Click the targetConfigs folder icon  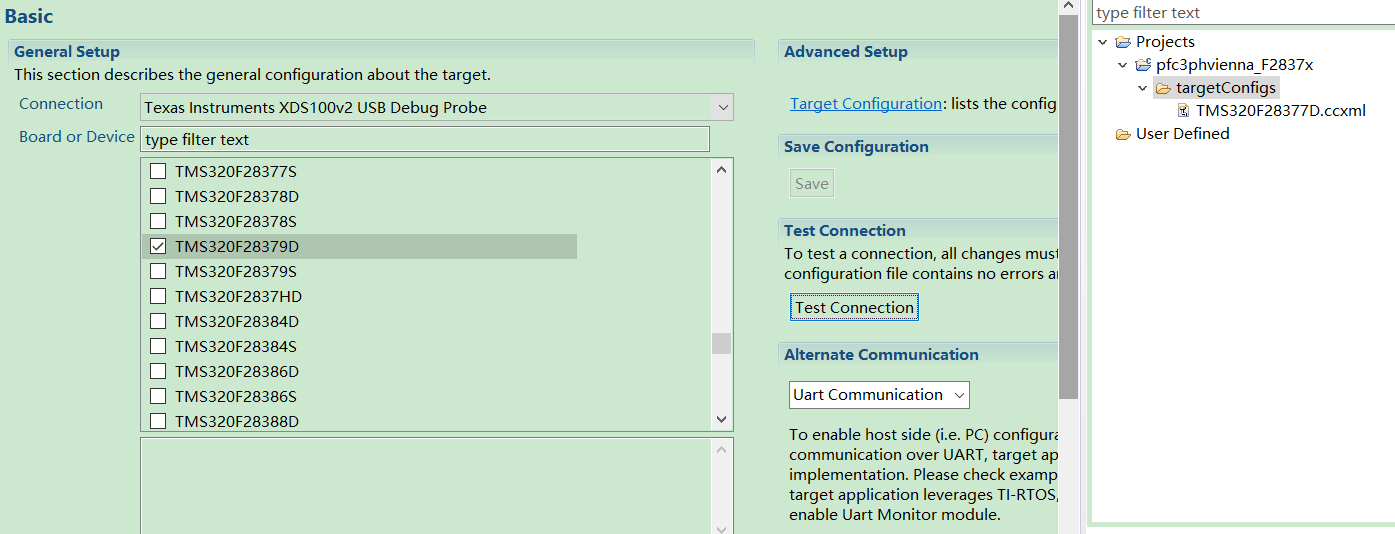tap(1162, 88)
